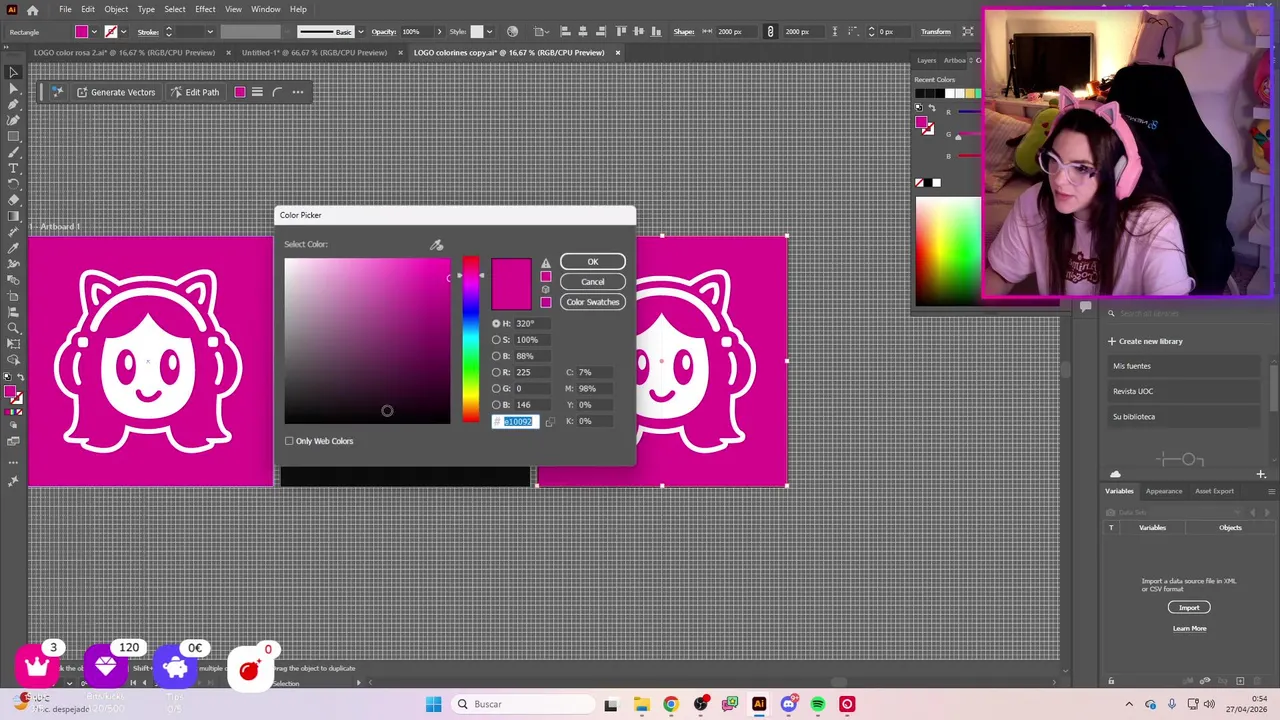Select the Type tool
1280x720 pixels.
click(13, 168)
